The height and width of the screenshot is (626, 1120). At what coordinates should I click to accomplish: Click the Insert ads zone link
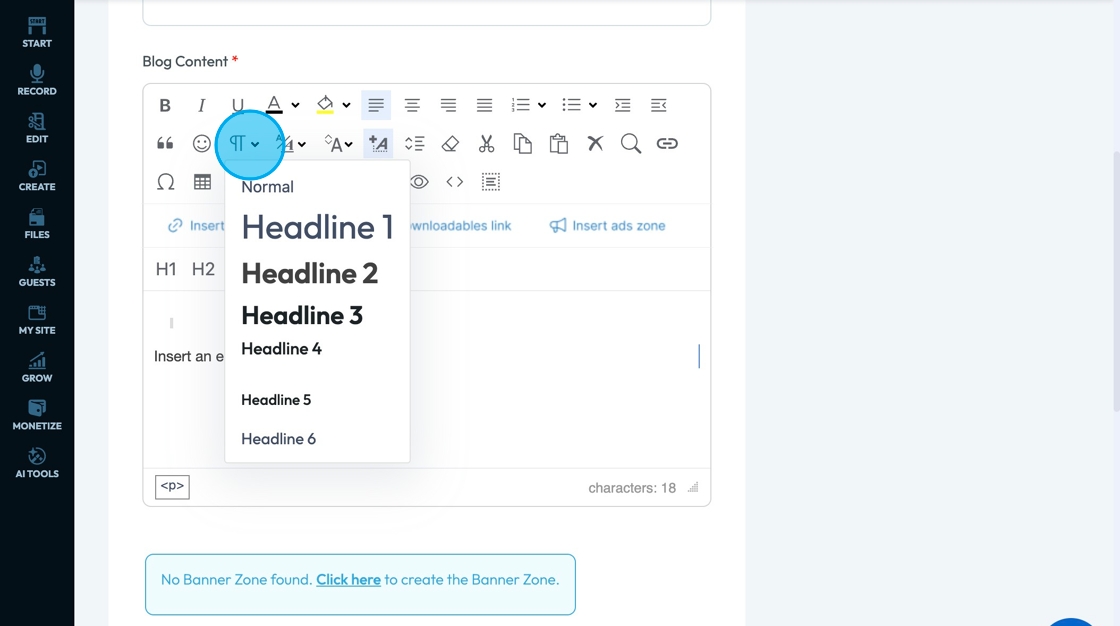[607, 226]
